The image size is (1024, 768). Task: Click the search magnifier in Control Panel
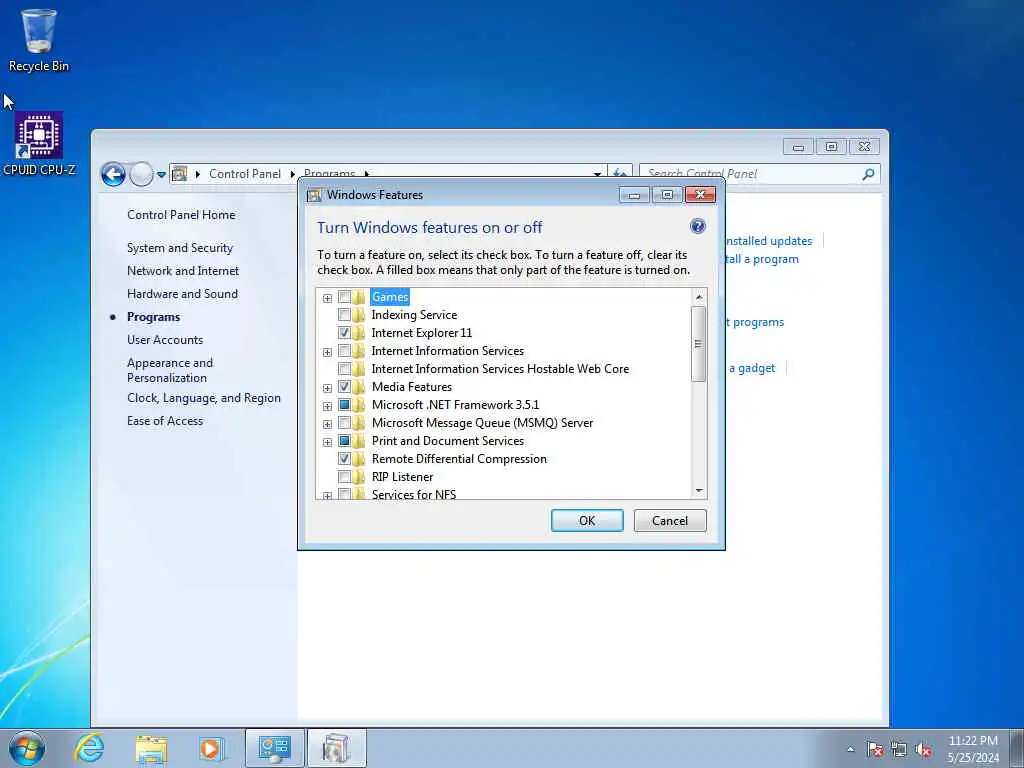tap(868, 174)
